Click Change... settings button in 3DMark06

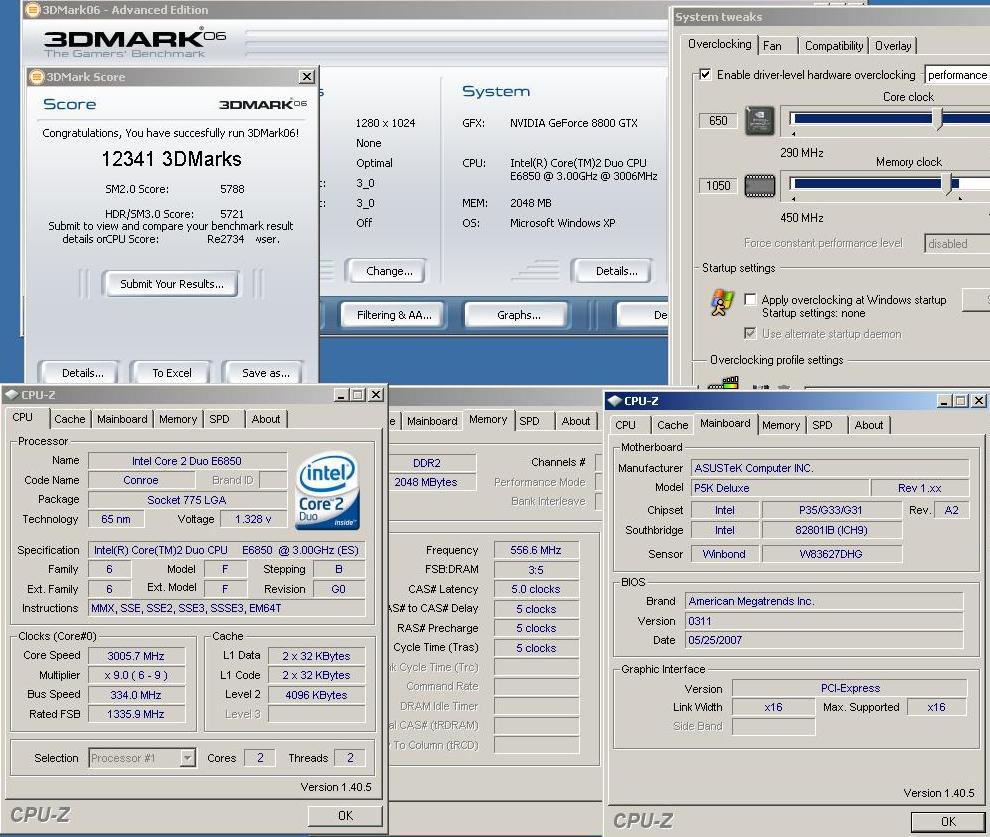coord(389,271)
